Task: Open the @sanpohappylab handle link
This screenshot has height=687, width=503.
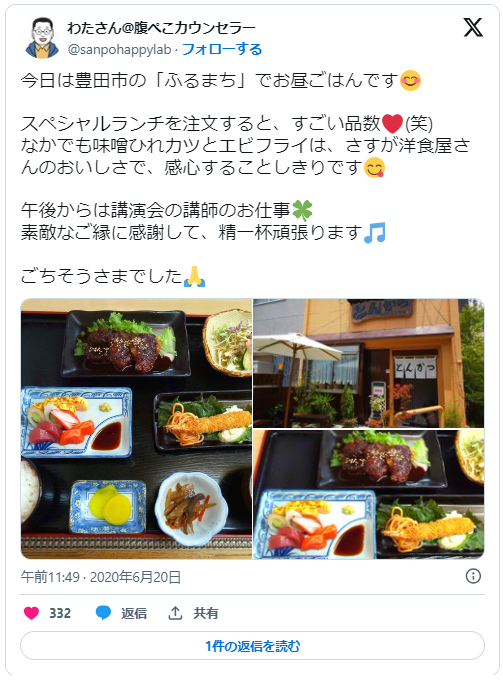Action: click(119, 50)
